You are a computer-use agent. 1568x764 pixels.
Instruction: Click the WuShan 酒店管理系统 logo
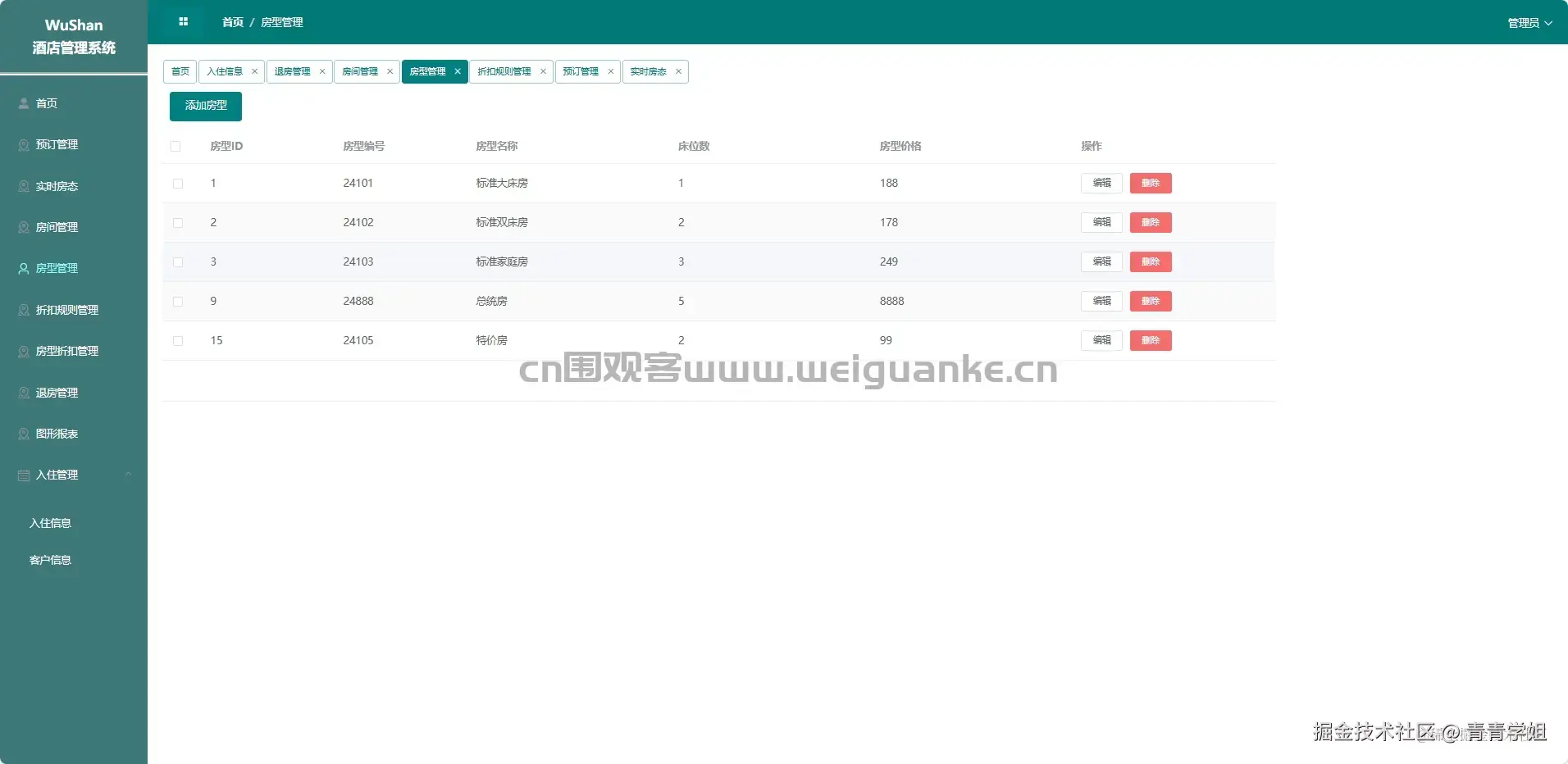(x=74, y=37)
